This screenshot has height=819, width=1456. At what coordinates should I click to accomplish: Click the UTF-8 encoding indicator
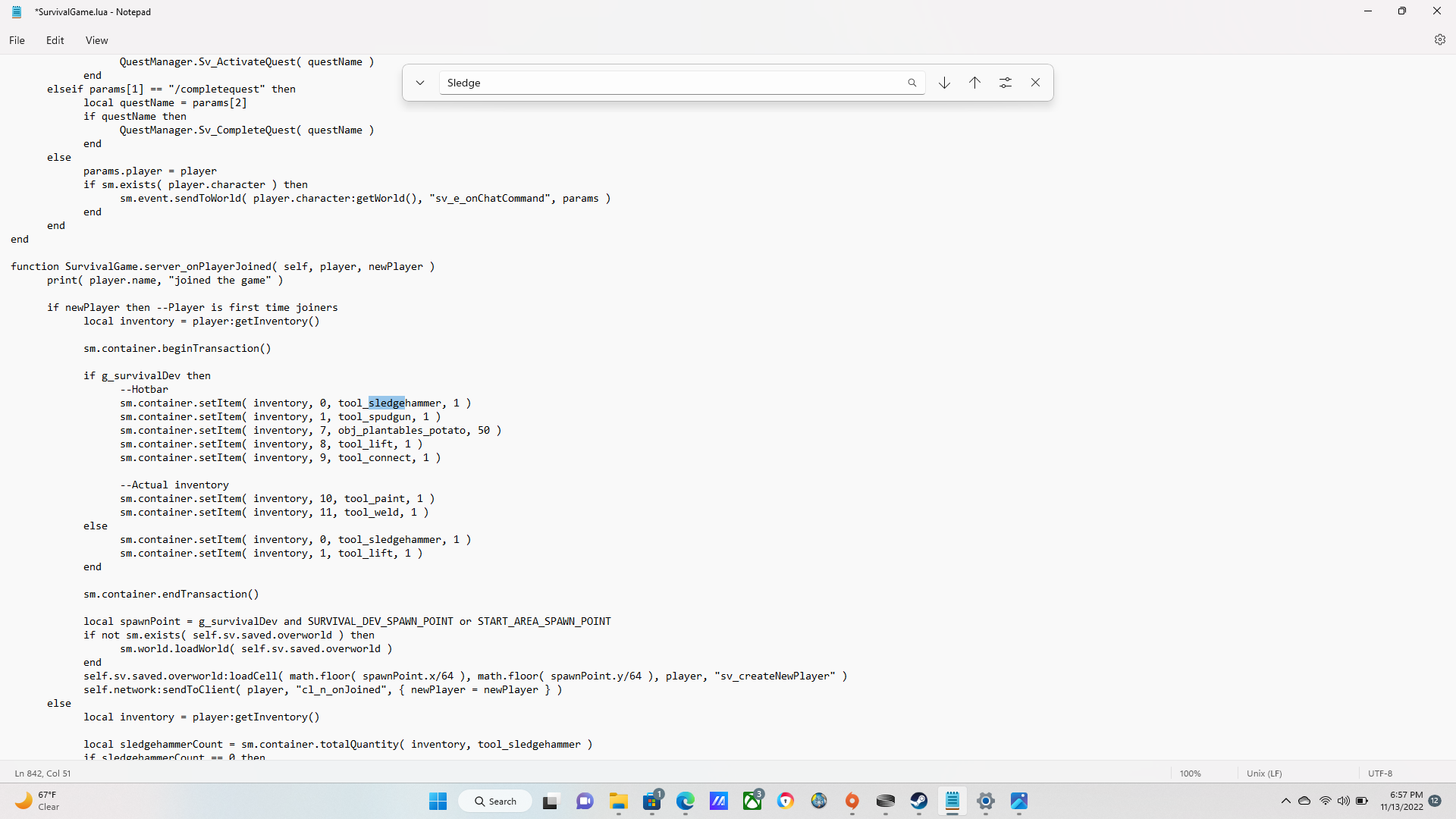tap(1380, 773)
